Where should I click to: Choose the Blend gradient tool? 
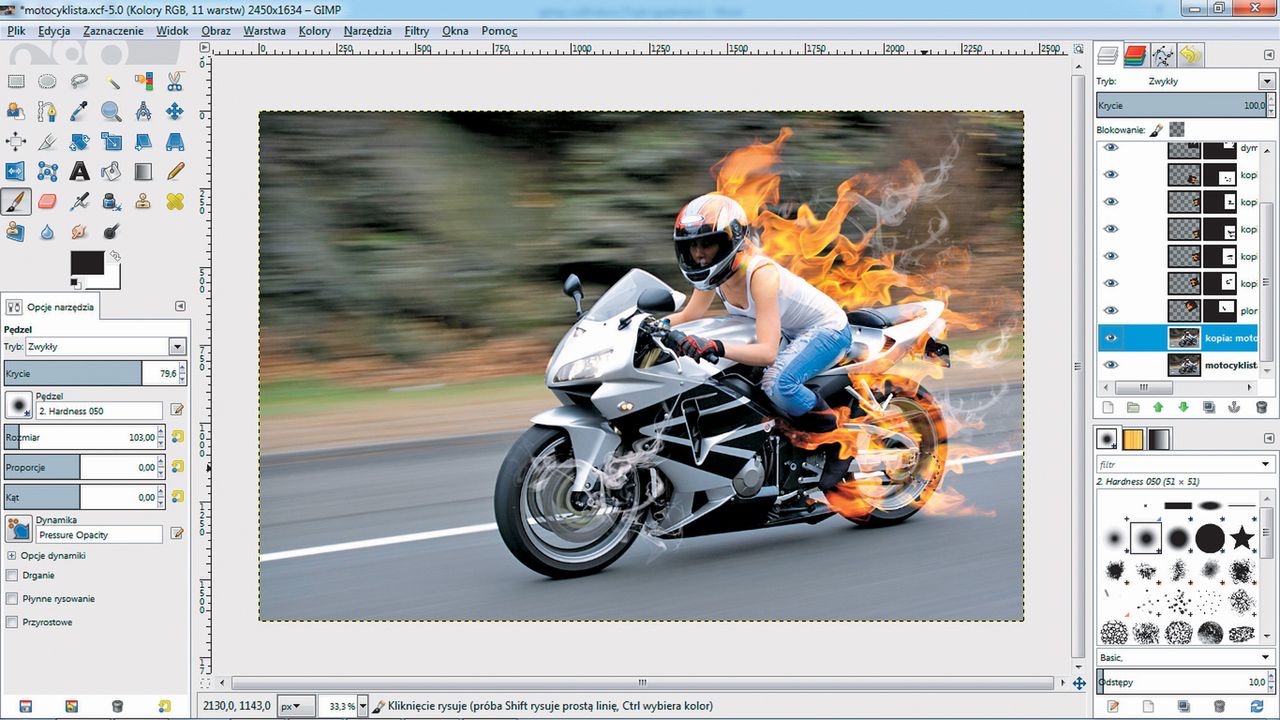point(143,171)
